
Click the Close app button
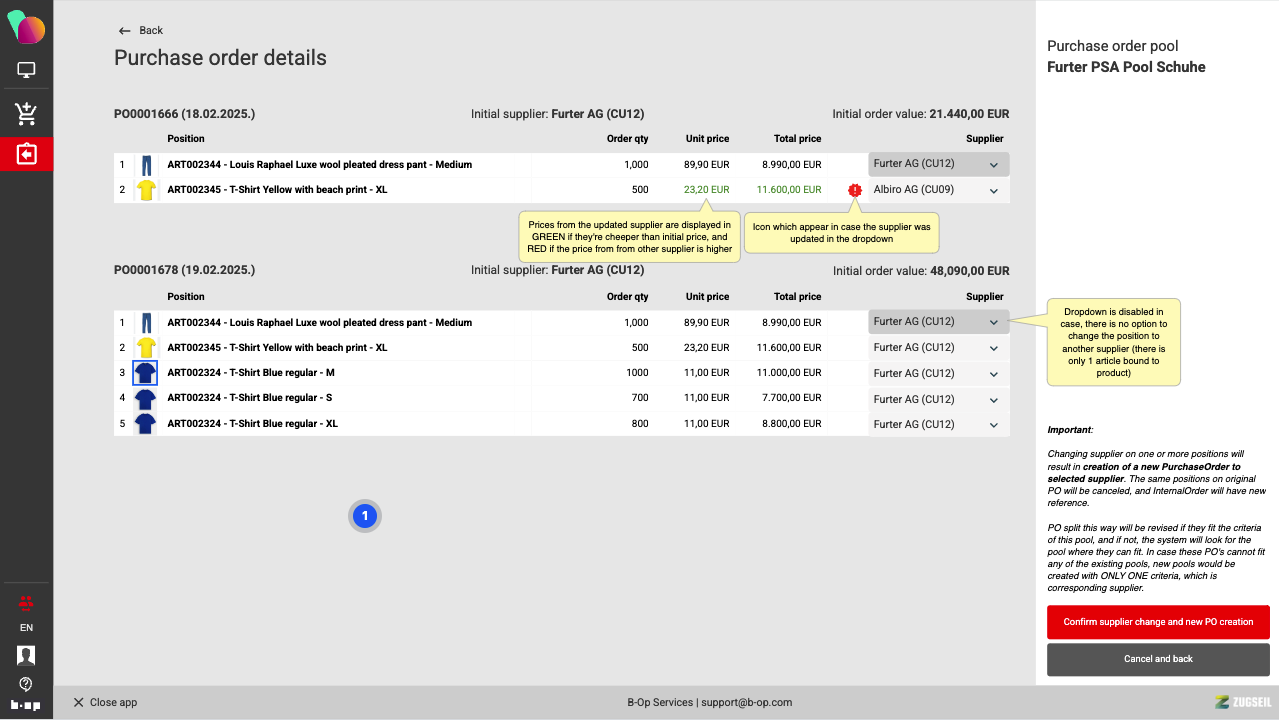(x=105, y=702)
